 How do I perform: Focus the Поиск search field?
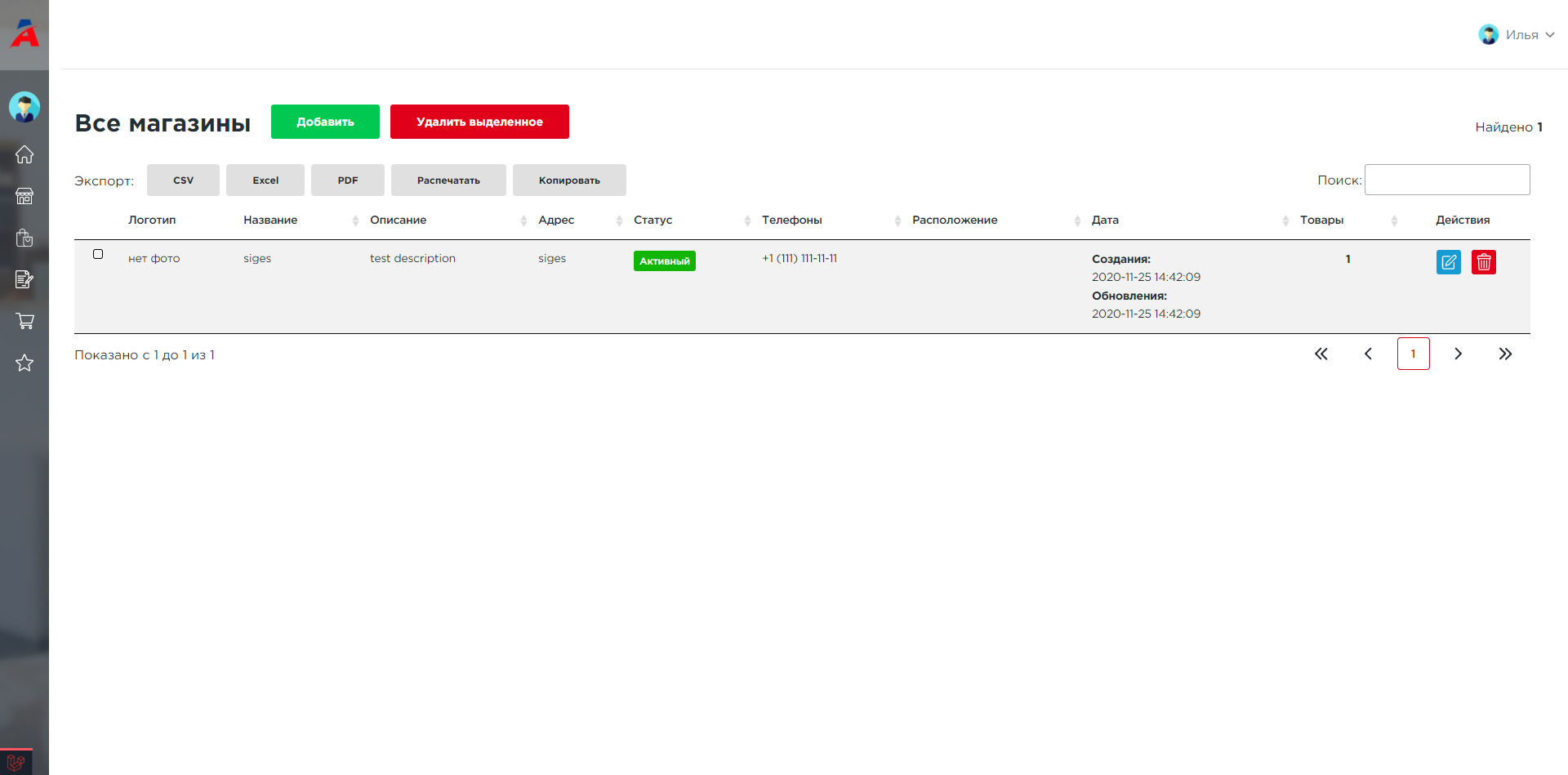[x=1447, y=180]
